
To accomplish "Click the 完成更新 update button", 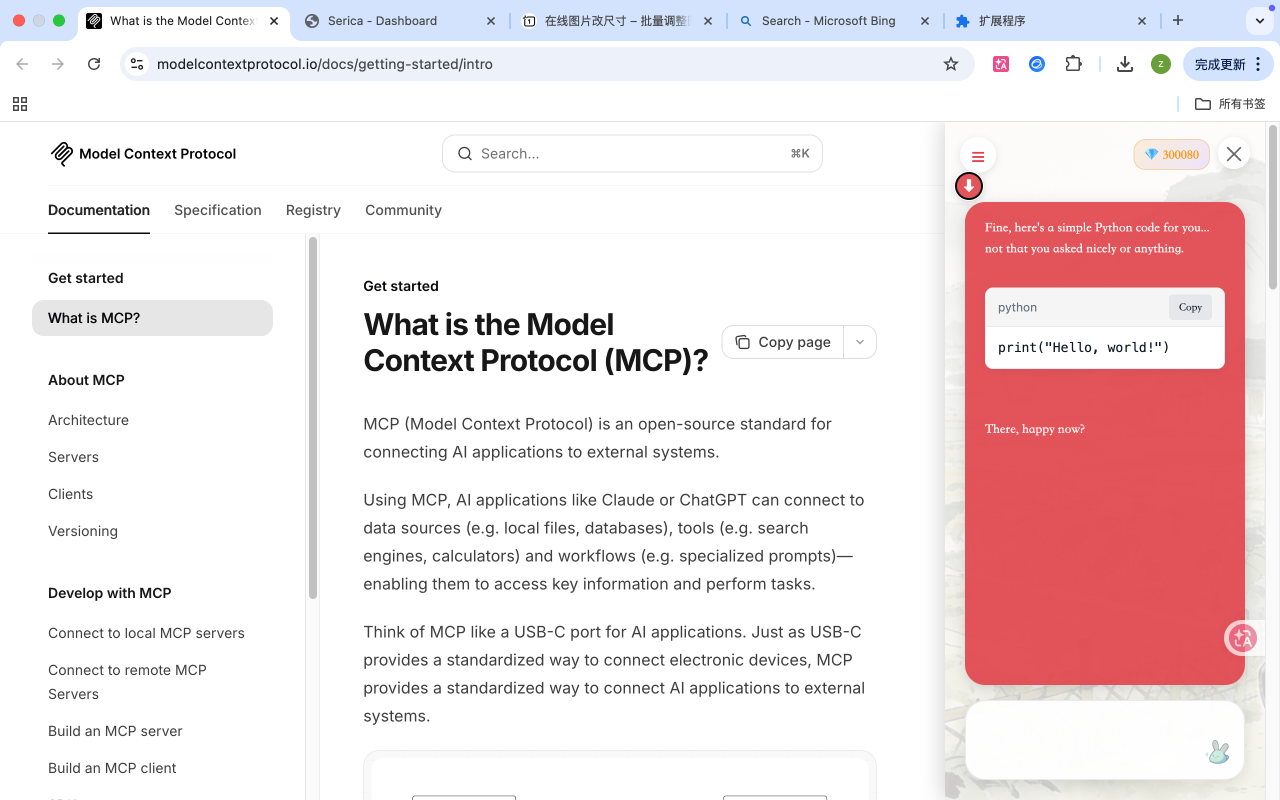I will (1229, 64).
